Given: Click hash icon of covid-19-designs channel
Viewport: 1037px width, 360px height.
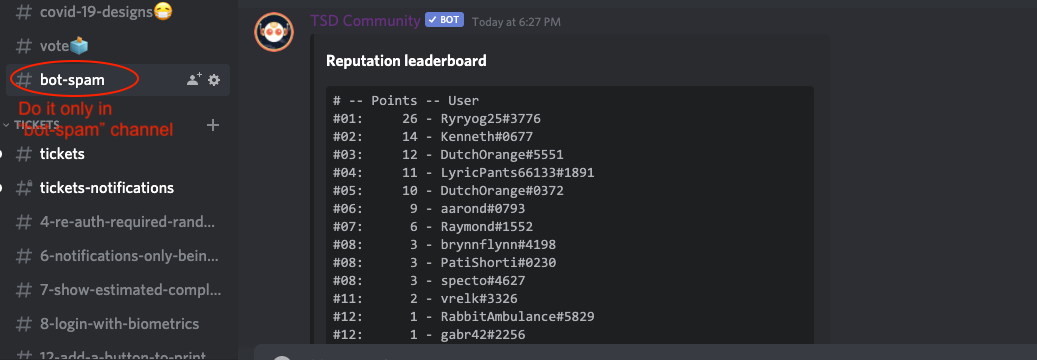Looking at the screenshot, I should click(x=23, y=12).
